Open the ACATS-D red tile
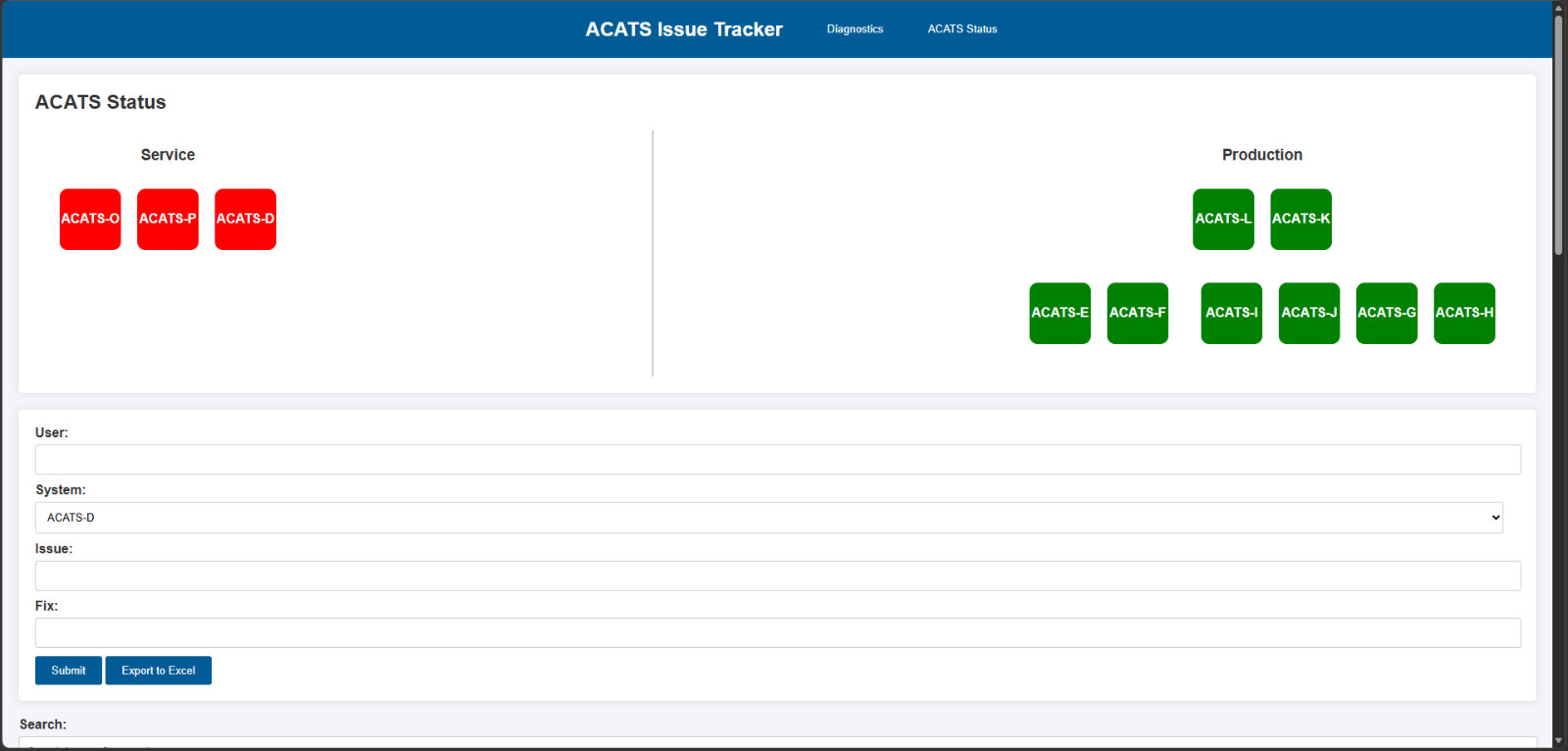 coord(245,220)
